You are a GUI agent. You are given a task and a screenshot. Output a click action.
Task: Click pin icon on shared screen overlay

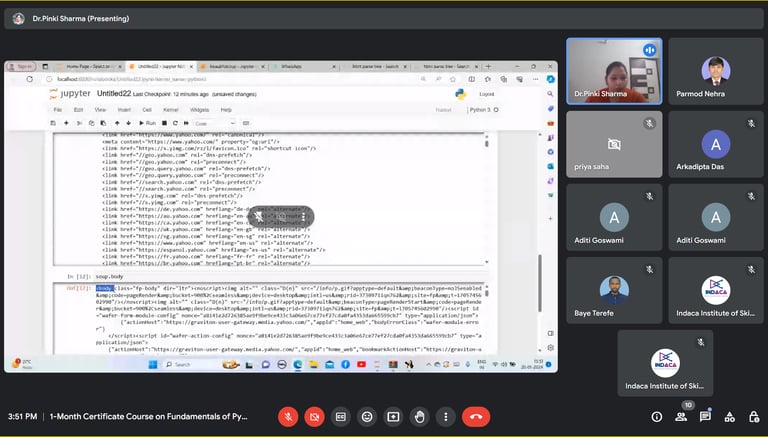(x=259, y=217)
